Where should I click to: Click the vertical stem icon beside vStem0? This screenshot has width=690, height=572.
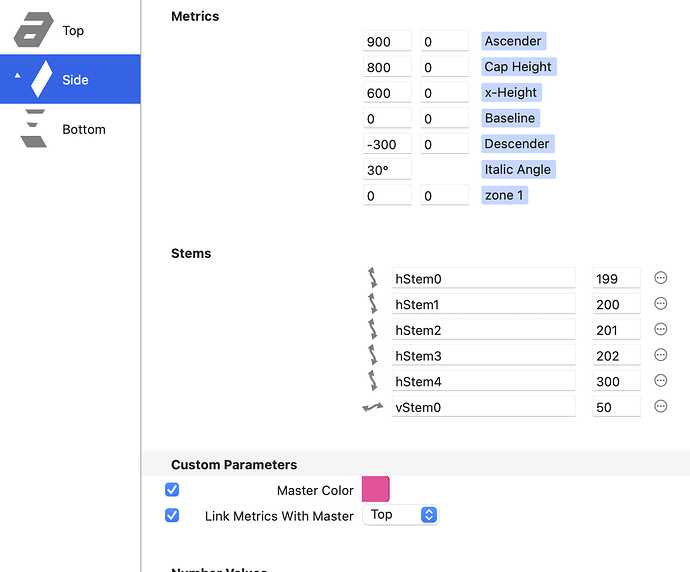pos(373,407)
